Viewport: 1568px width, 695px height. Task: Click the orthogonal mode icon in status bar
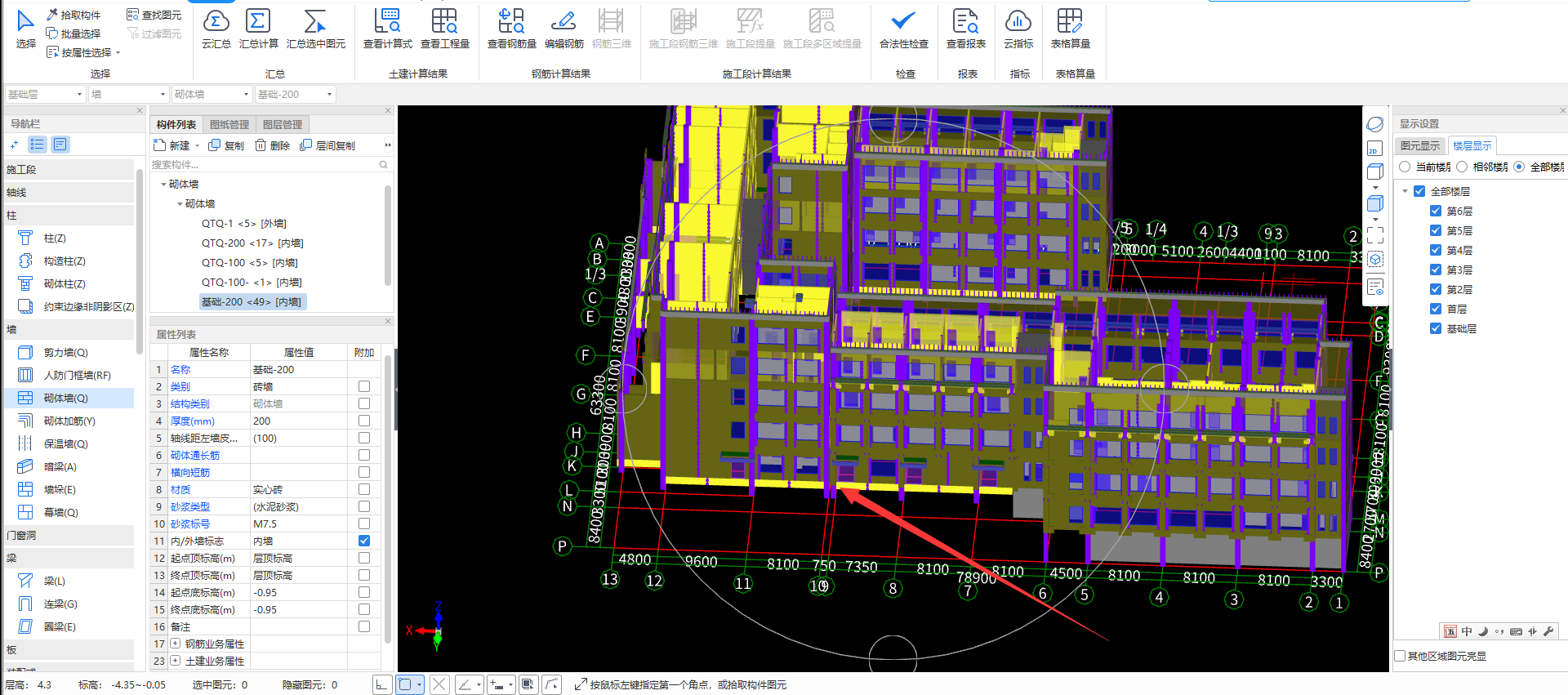point(382,684)
